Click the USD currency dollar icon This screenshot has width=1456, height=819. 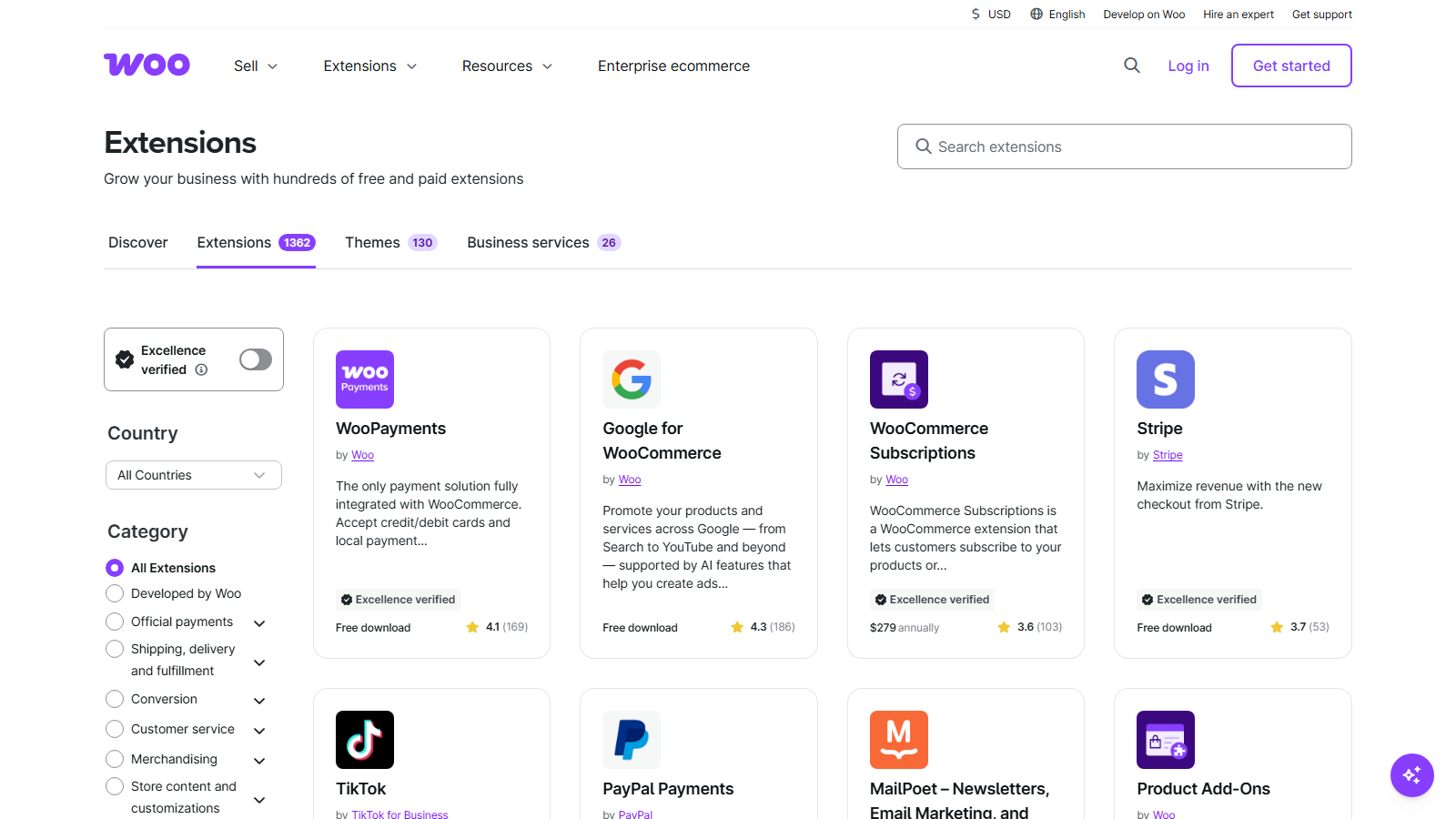tap(976, 15)
